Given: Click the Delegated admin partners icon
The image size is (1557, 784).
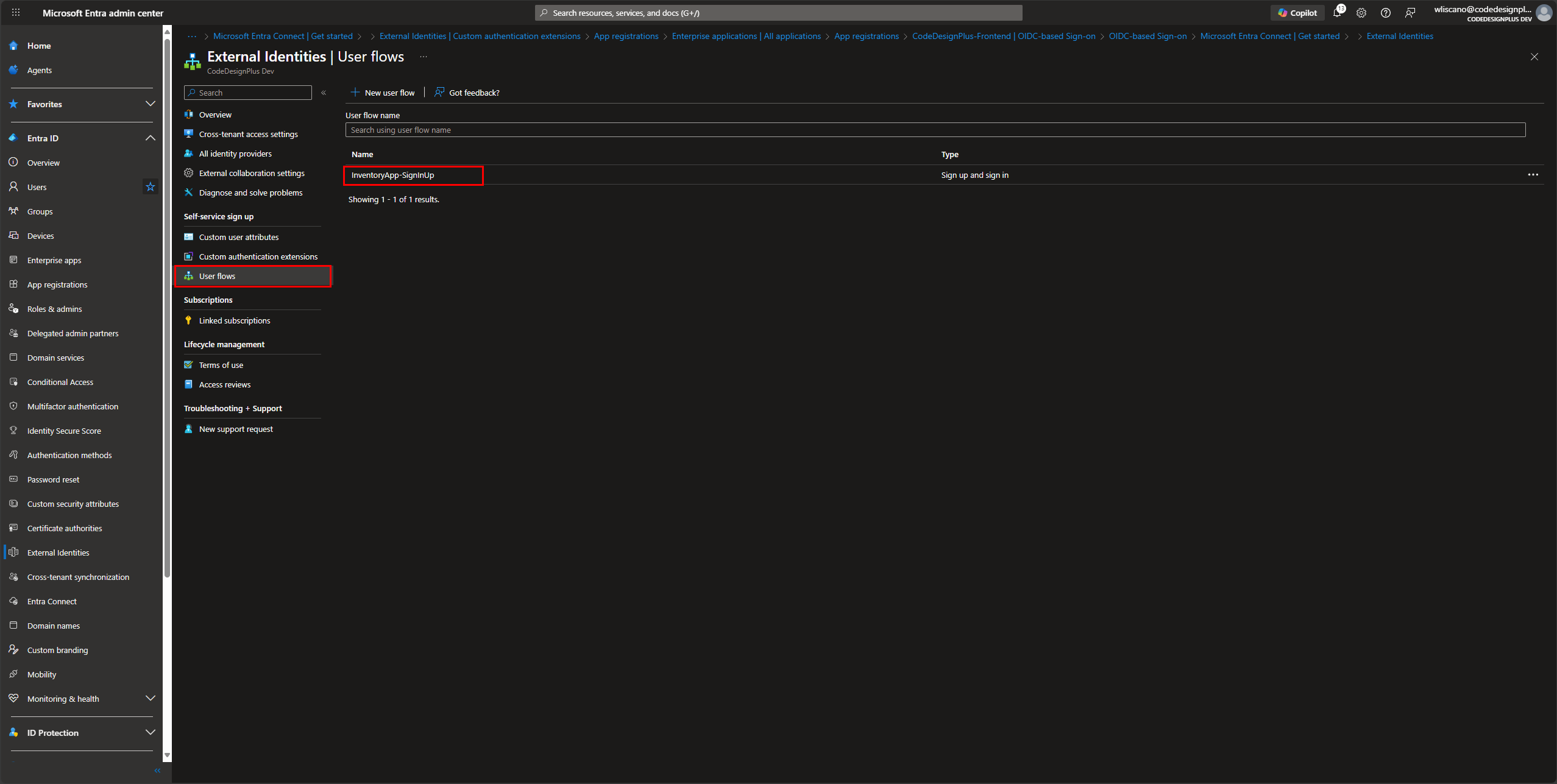Looking at the screenshot, I should point(13,333).
